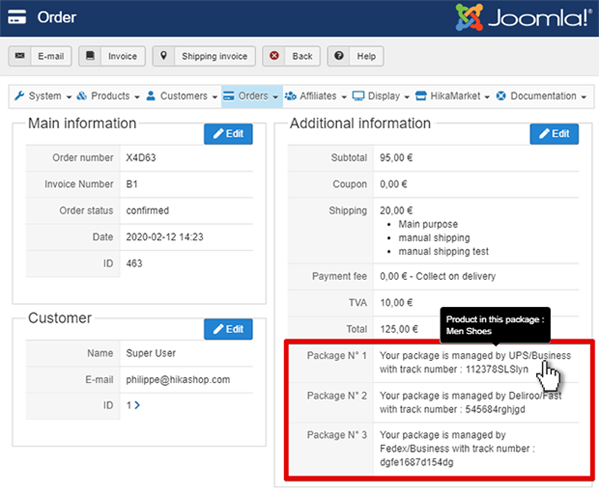
Task: Expand the Affiliates menu caret
Action: [344, 97]
